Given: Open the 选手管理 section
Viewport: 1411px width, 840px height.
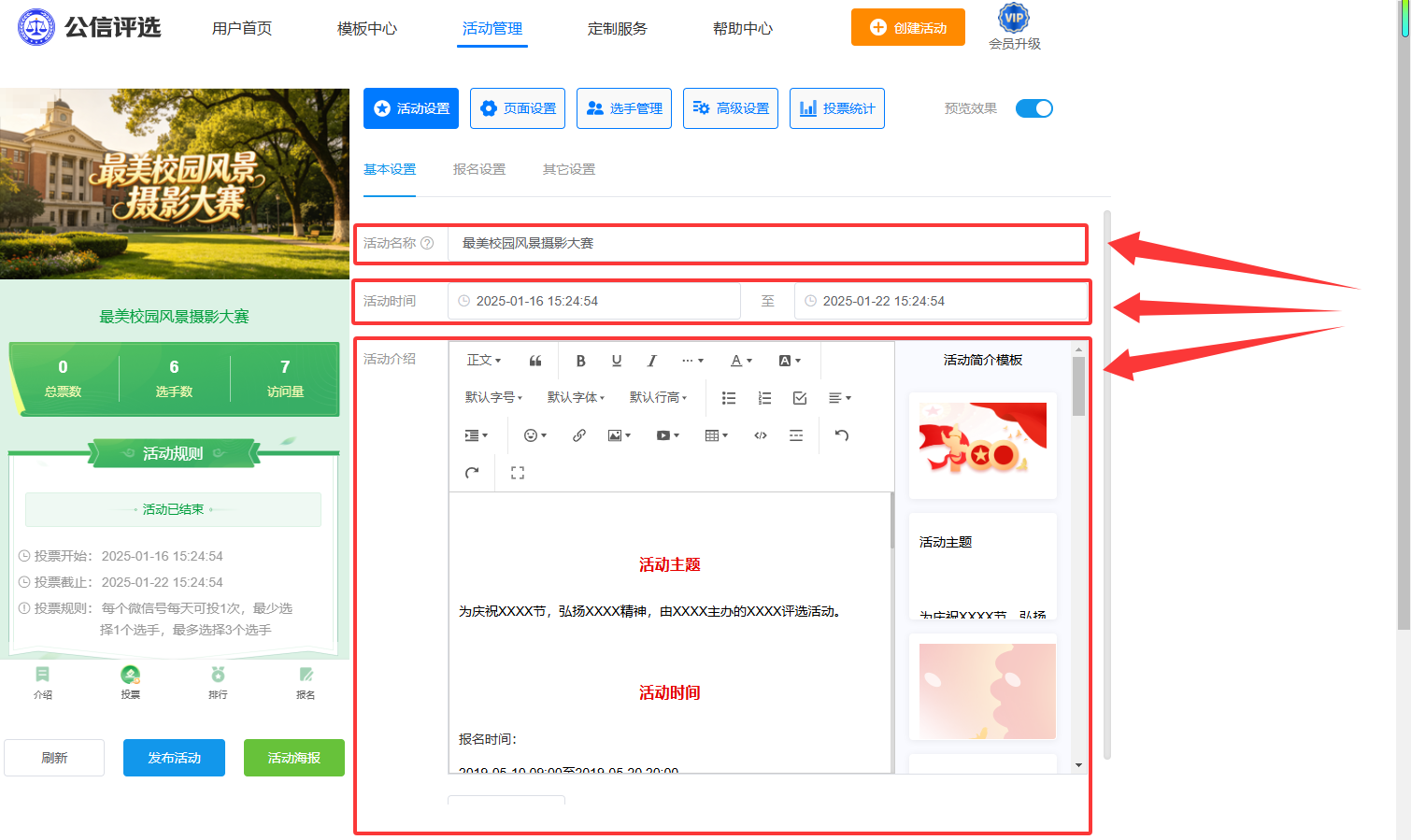Looking at the screenshot, I should click(624, 108).
